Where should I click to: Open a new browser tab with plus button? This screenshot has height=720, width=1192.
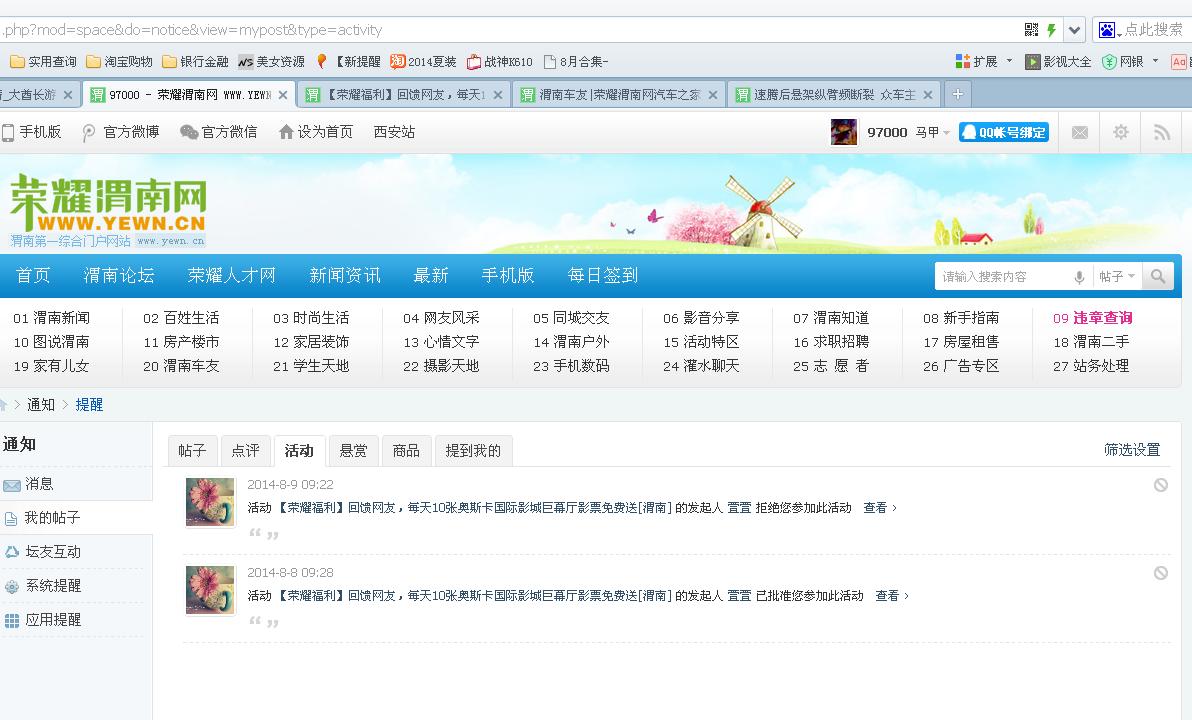tap(957, 94)
